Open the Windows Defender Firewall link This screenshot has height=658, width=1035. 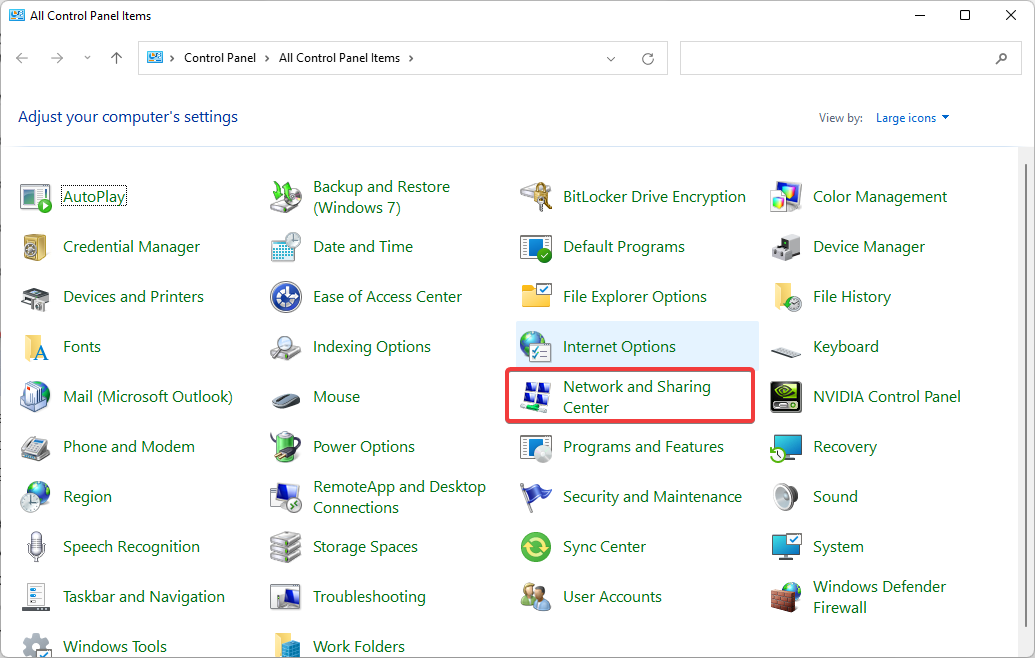tap(879, 597)
